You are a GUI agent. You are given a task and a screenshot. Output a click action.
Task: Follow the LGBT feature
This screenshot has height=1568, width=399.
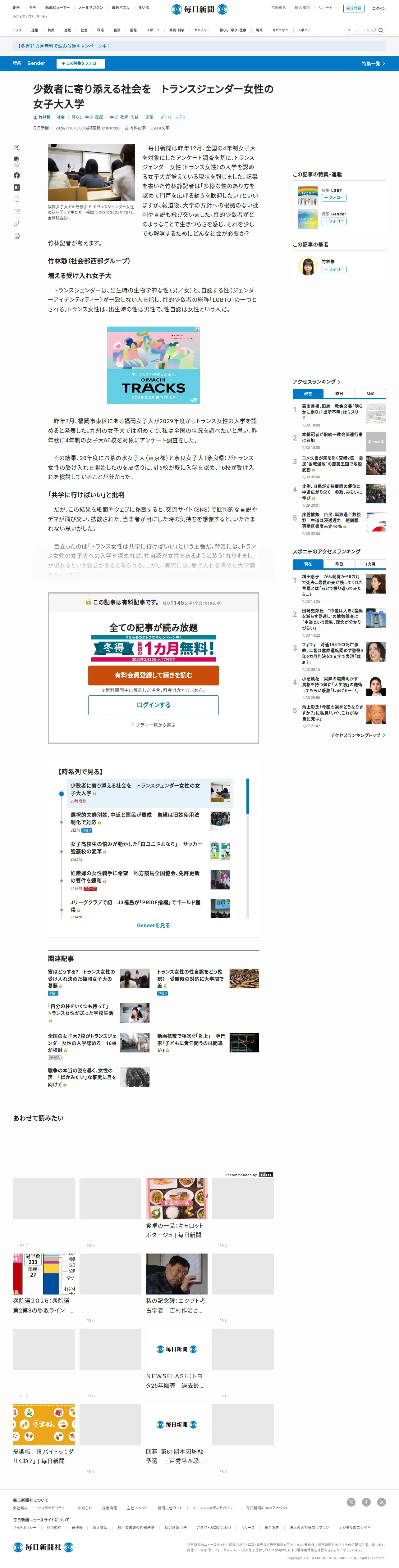(x=334, y=198)
